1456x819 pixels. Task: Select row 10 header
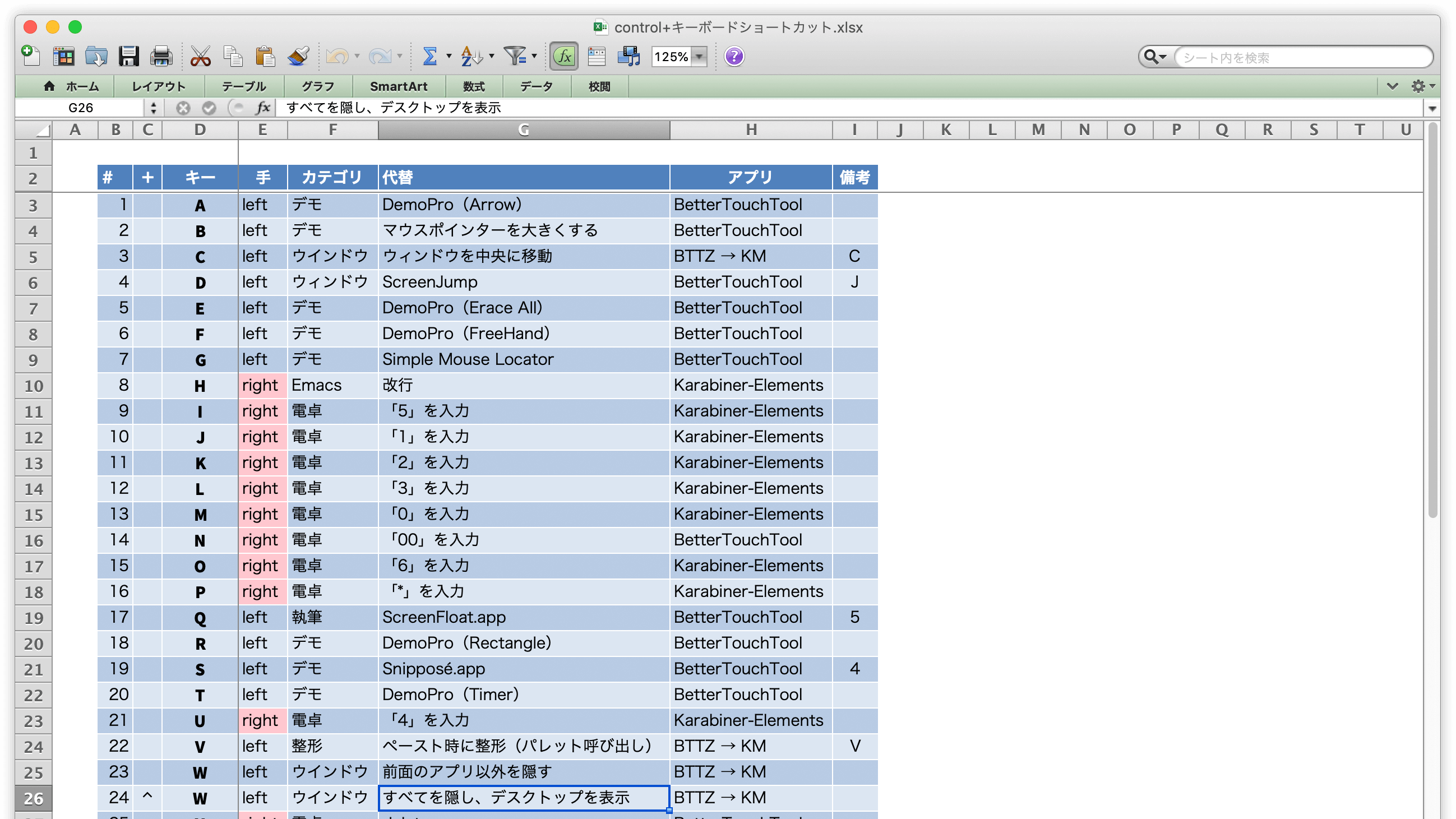33,386
